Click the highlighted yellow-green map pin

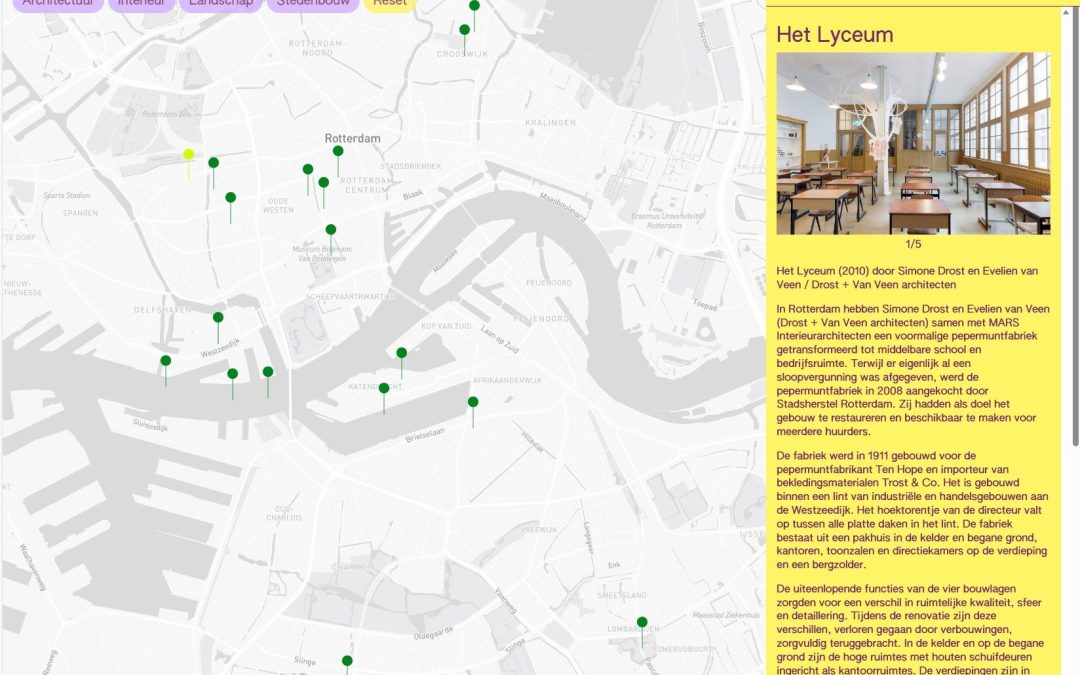pos(188,155)
